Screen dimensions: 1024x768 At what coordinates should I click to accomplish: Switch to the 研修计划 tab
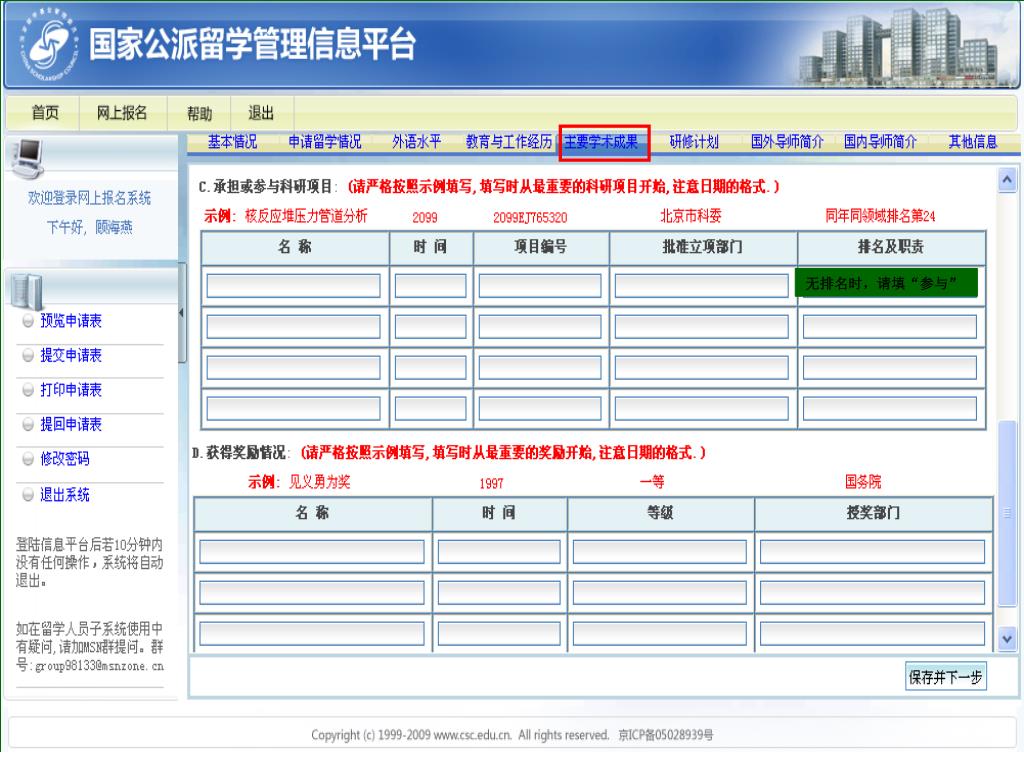coord(694,142)
